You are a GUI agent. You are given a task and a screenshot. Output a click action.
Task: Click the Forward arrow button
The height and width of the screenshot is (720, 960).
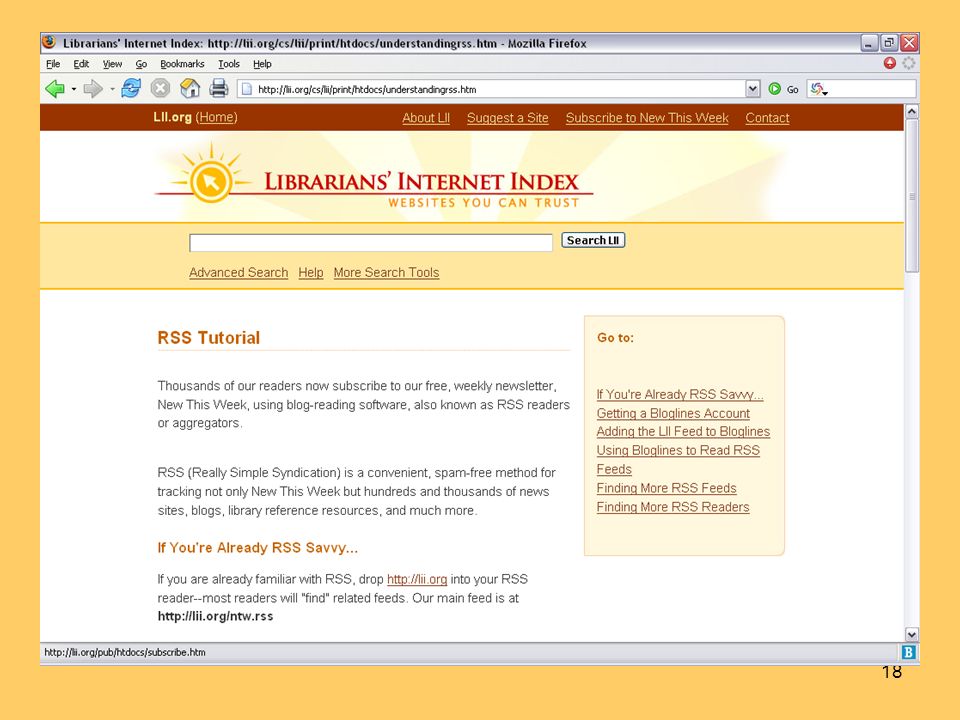point(93,89)
